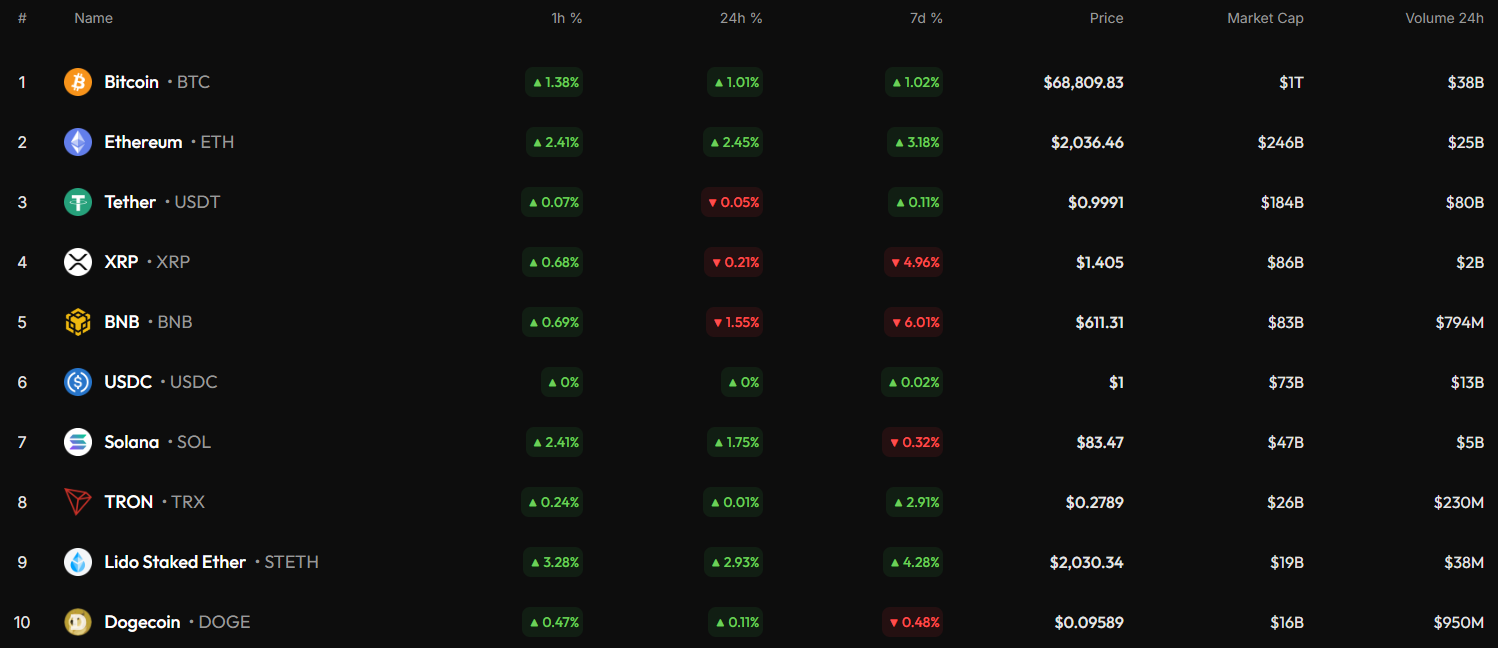Viewport: 1498px width, 648px height.
Task: Open the Bitcoin name link
Action: 131,82
